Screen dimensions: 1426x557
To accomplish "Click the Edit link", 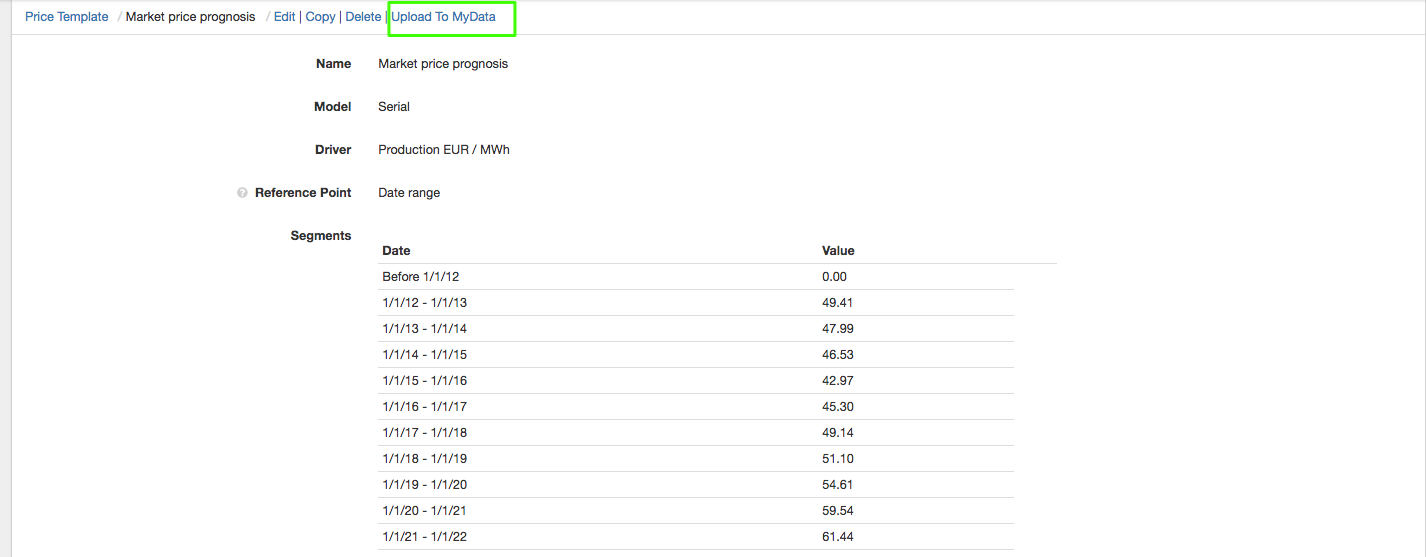I will coord(284,17).
